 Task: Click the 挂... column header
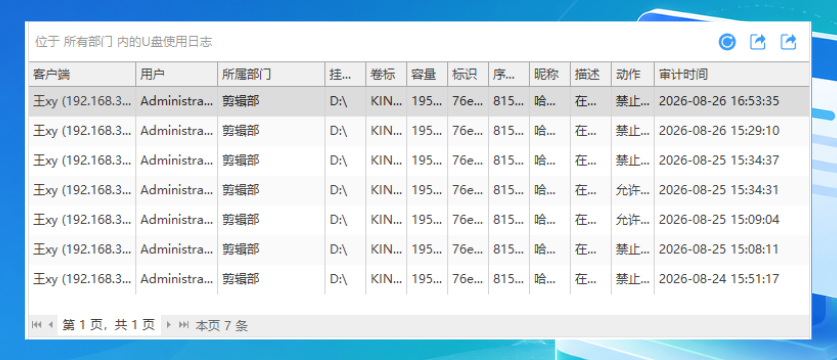(346, 74)
